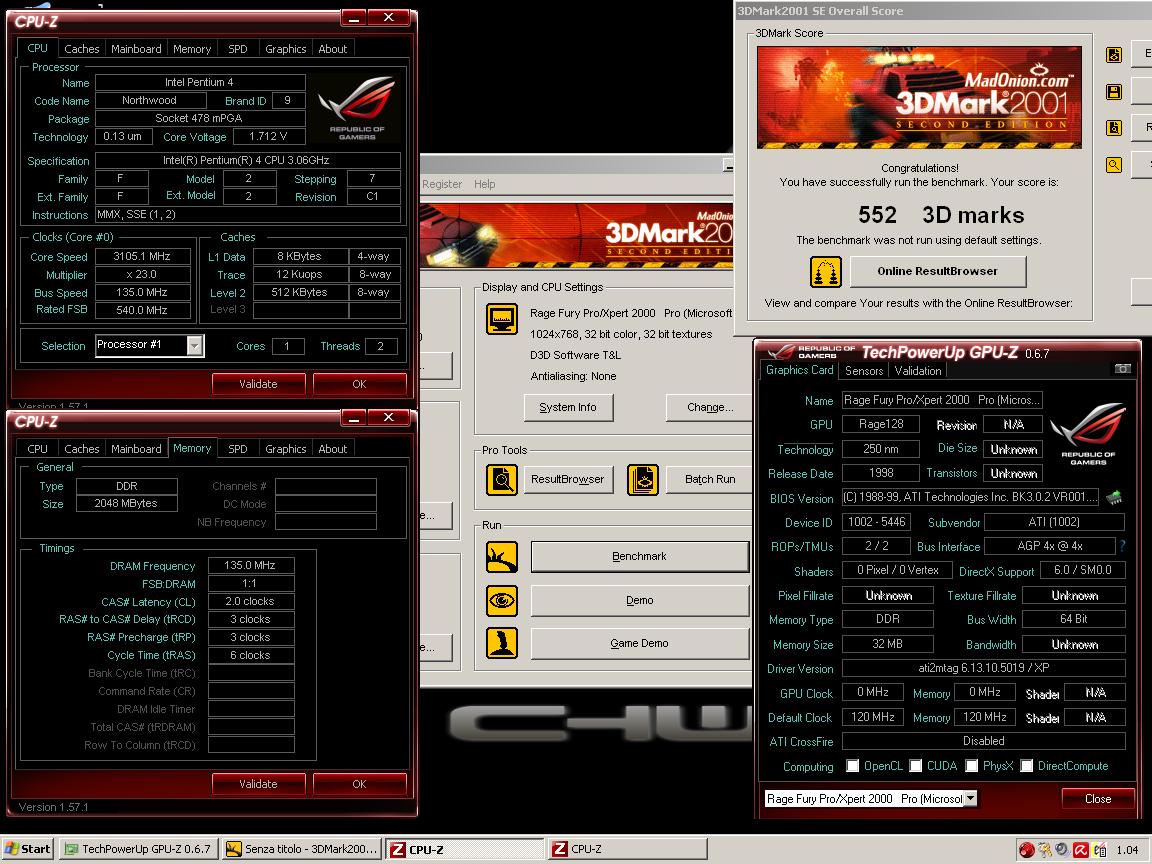This screenshot has width=1152, height=864.
Task: Click the BIOS Version field in GPU-Z
Action: click(970, 497)
